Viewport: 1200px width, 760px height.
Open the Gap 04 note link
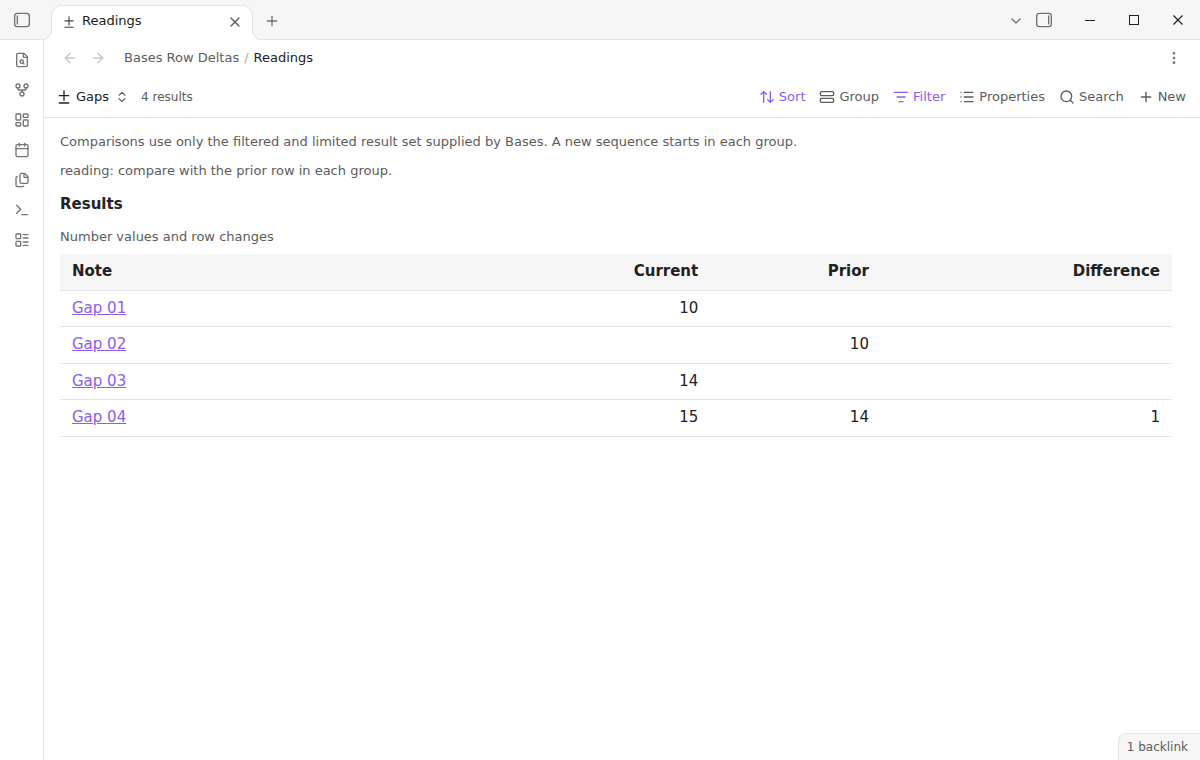tap(99, 417)
